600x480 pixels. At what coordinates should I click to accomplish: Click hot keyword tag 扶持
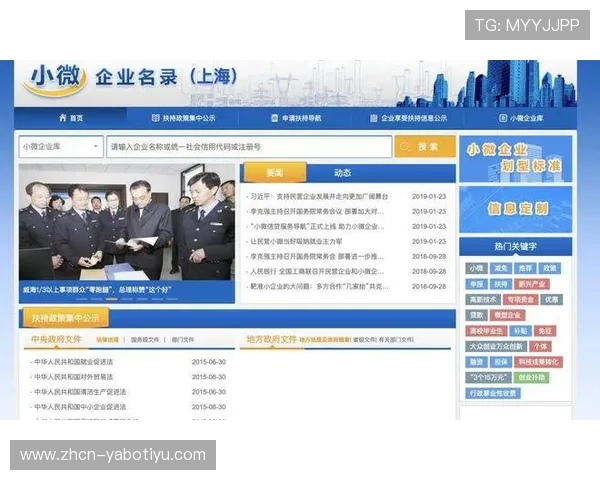pyautogui.click(x=501, y=284)
